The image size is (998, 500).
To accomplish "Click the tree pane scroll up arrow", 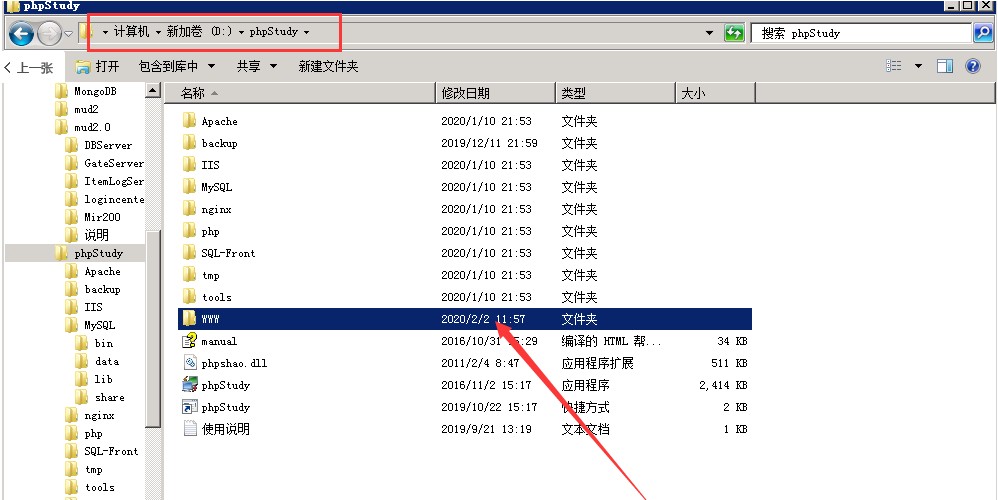I will [153, 91].
